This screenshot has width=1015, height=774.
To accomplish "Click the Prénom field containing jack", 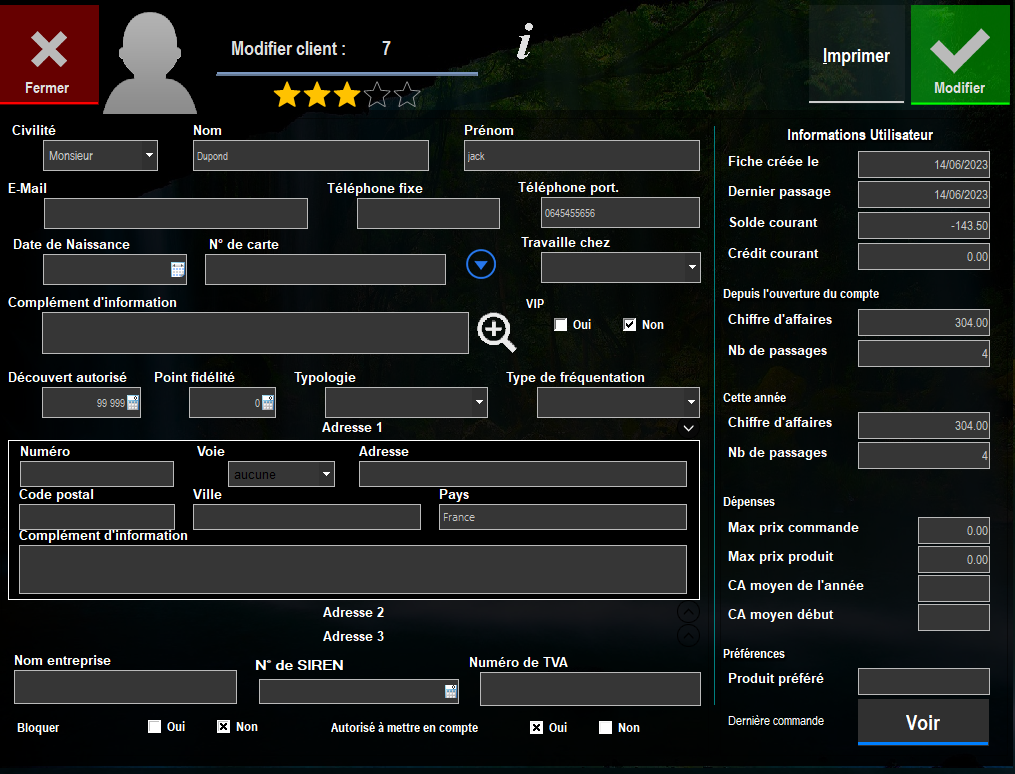I will coord(581,155).
